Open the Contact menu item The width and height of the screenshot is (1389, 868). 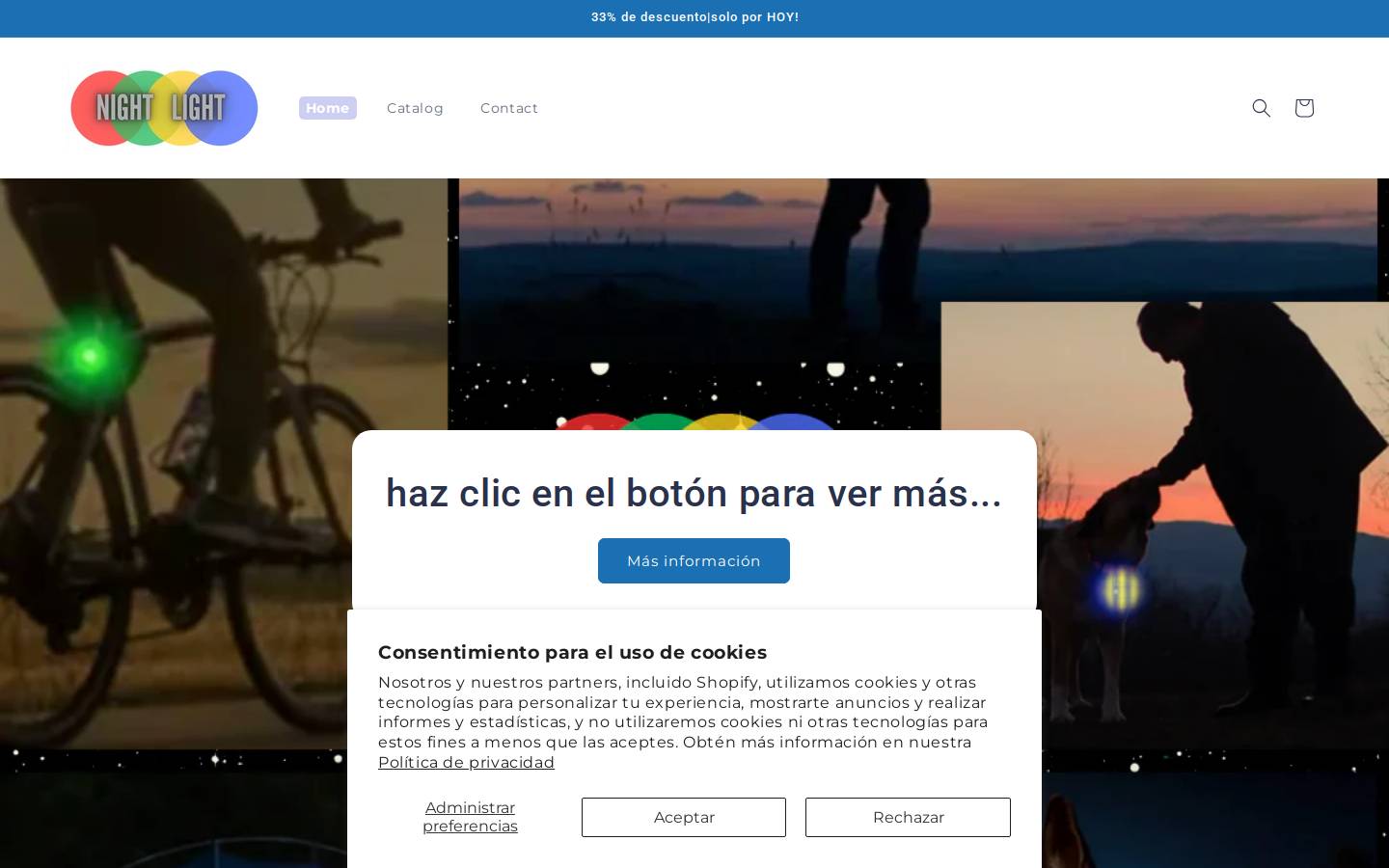(509, 108)
